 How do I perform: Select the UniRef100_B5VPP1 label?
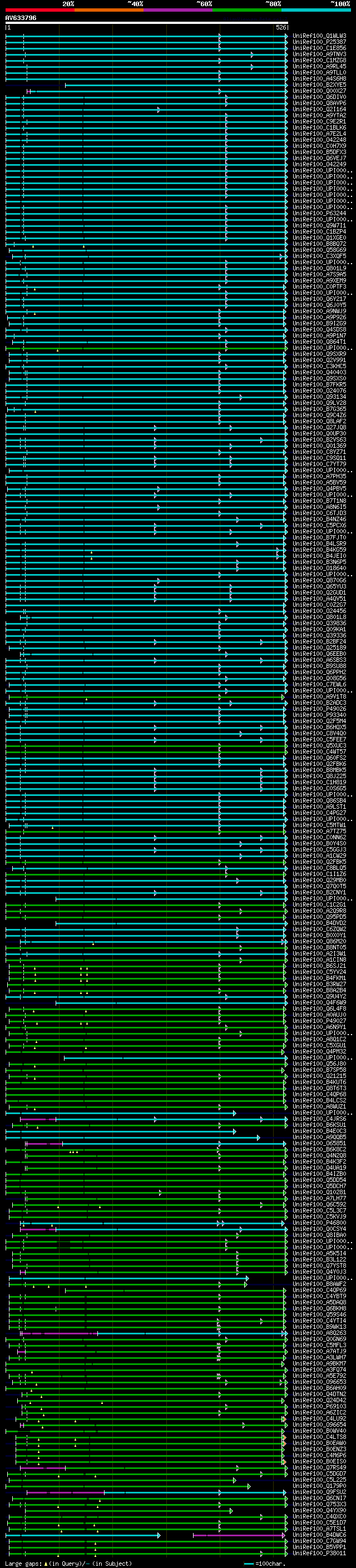tap(319, 1547)
